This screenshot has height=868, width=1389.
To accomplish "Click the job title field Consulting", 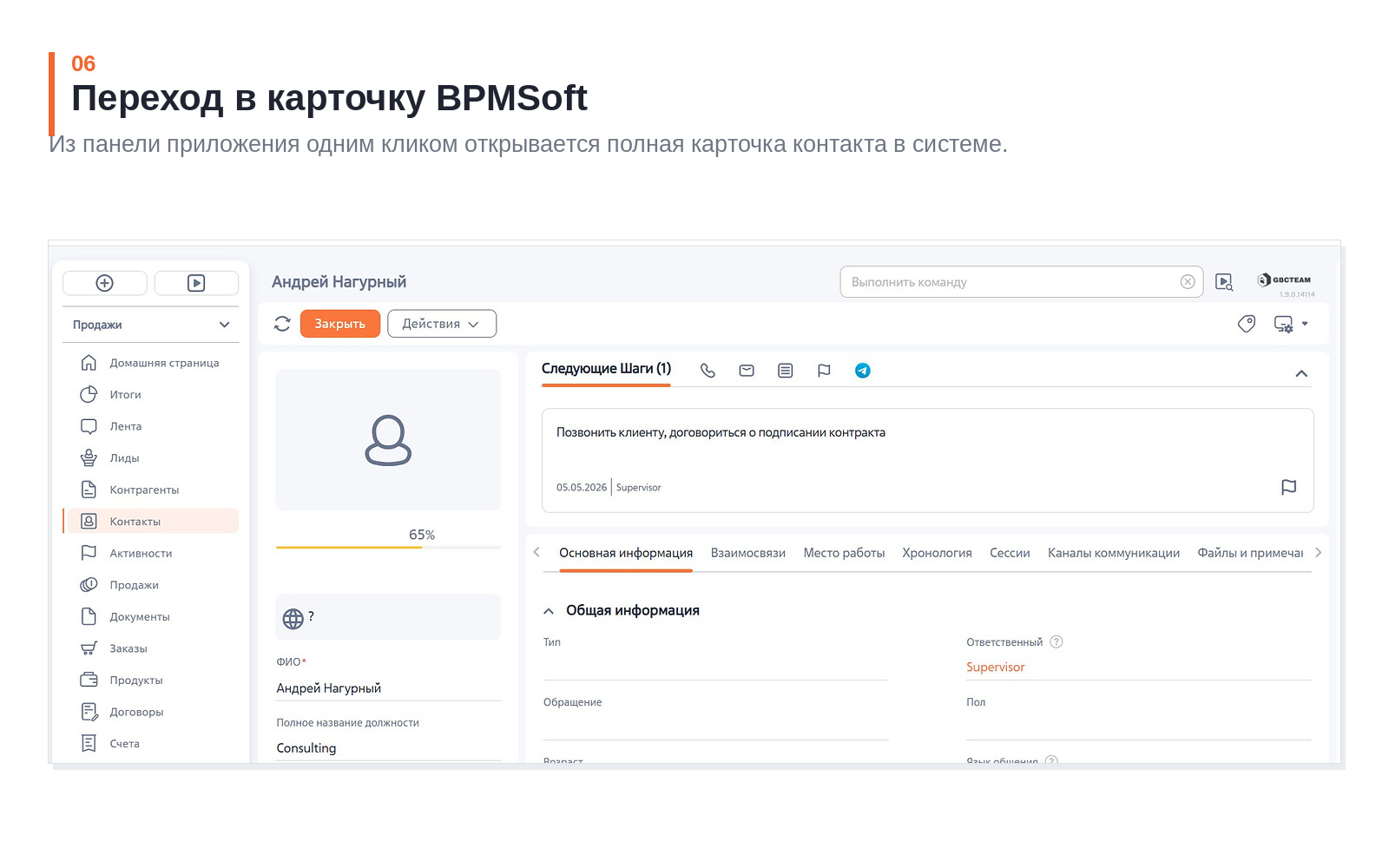I will 388,748.
